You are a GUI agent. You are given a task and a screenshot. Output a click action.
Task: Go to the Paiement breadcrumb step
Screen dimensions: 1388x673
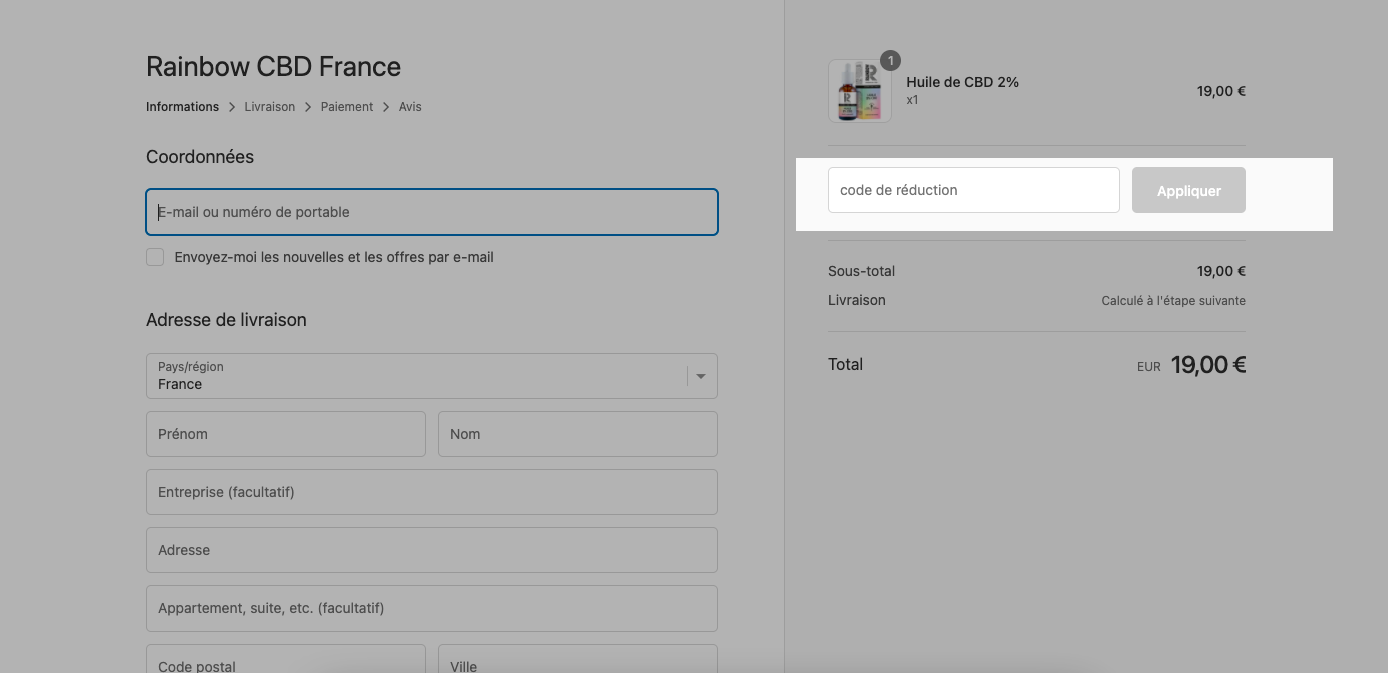347,107
